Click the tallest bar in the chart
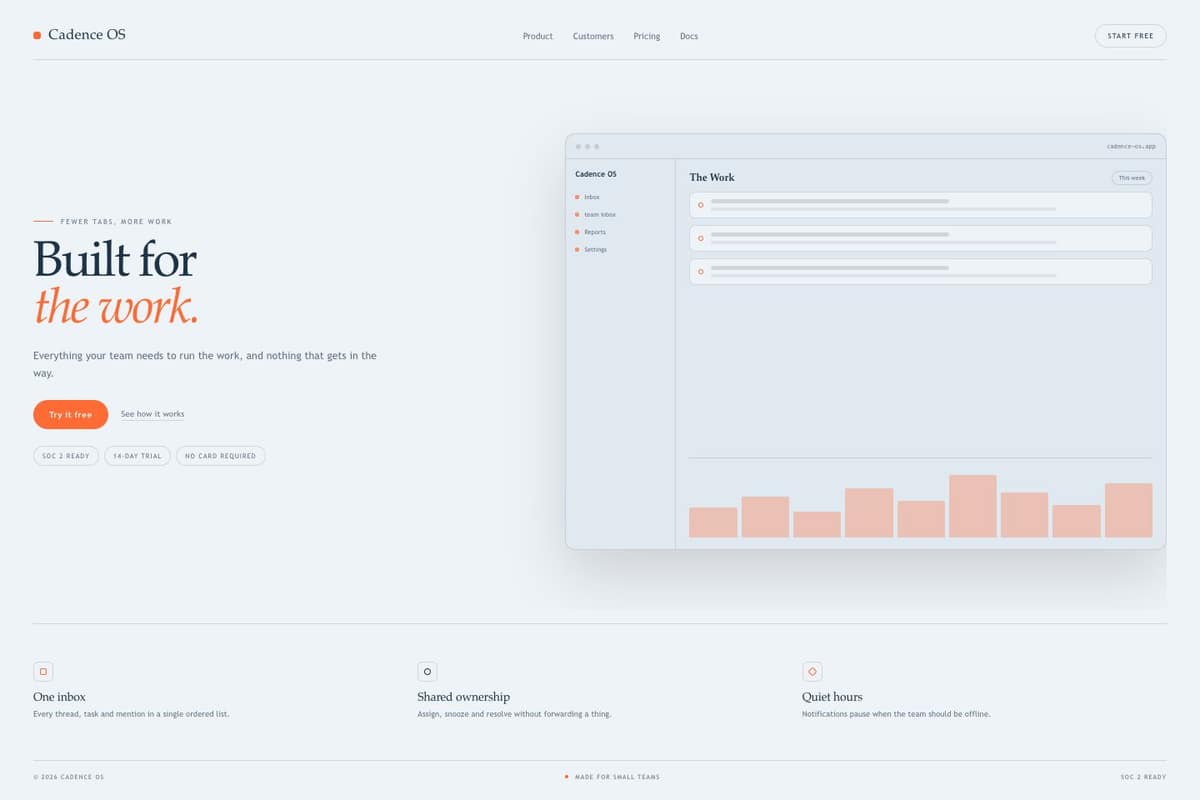The image size is (1200, 800). (x=973, y=506)
